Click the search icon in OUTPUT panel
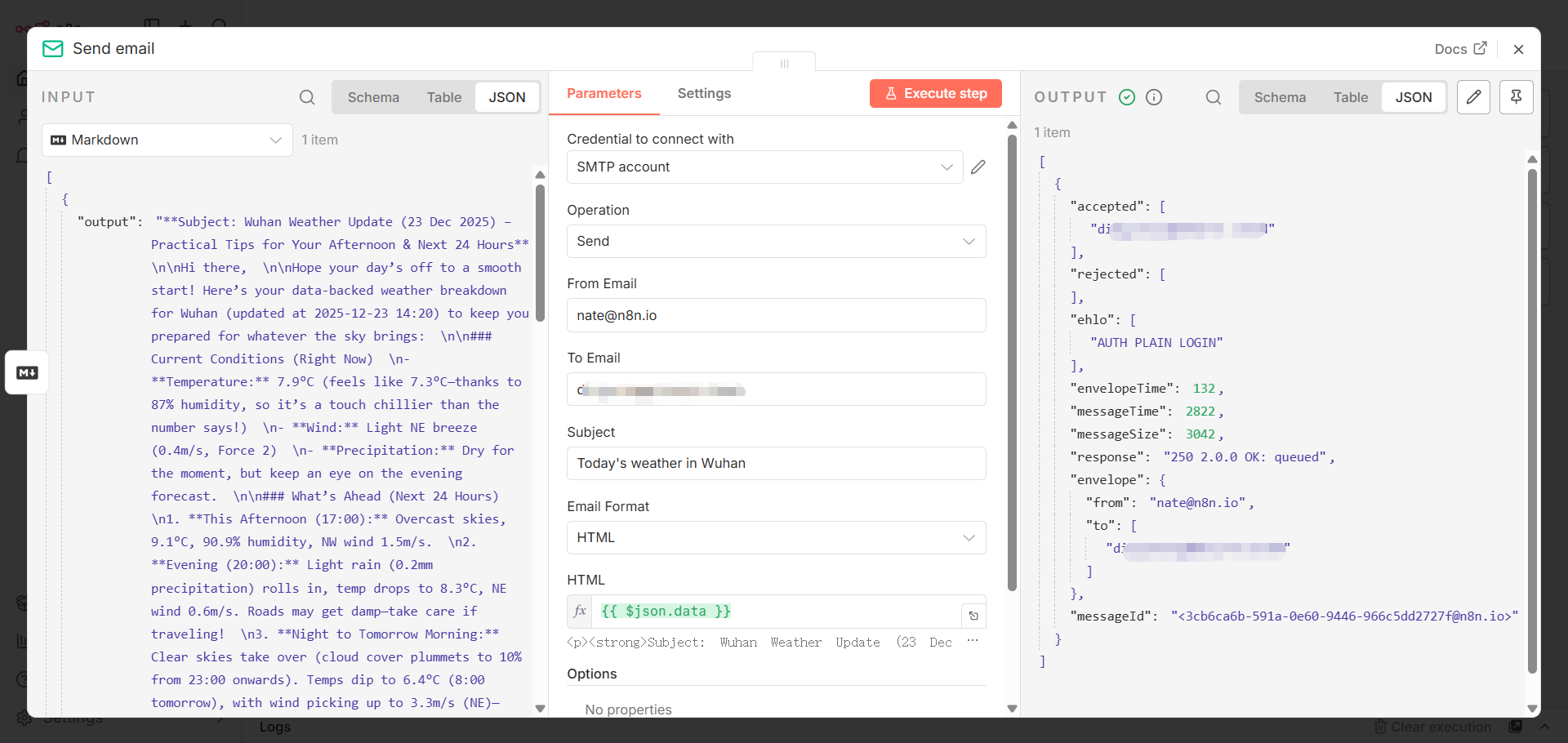The width and height of the screenshot is (1568, 743). pyautogui.click(x=1214, y=97)
